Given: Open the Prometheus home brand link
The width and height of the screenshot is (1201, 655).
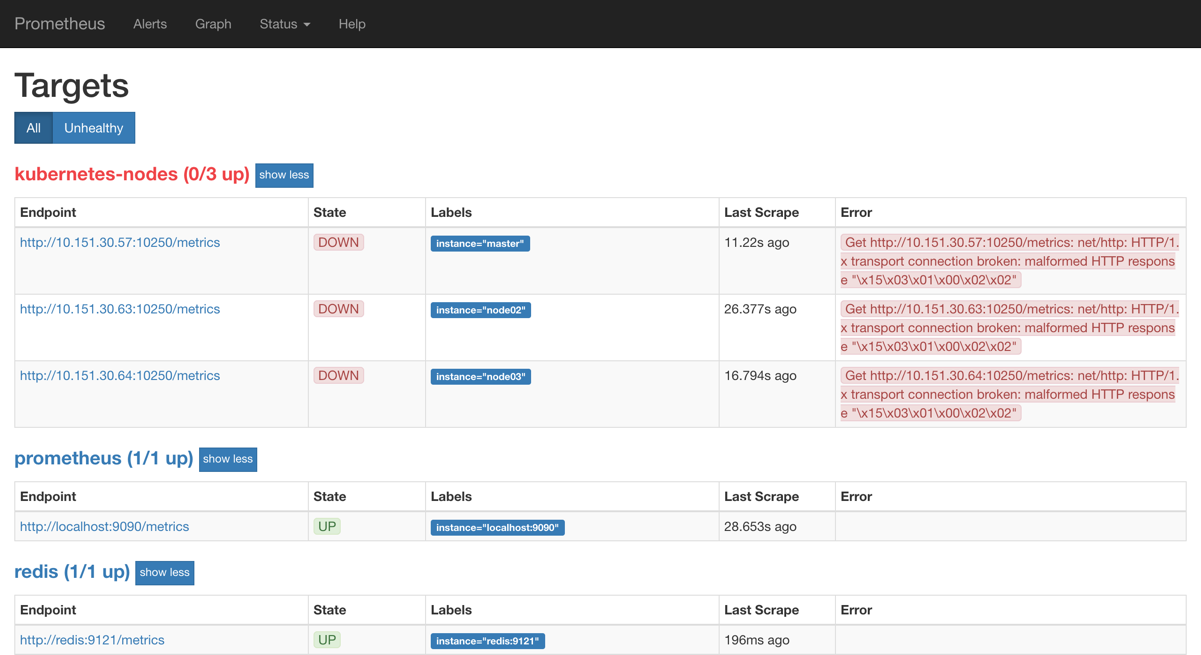Looking at the screenshot, I should (x=59, y=24).
